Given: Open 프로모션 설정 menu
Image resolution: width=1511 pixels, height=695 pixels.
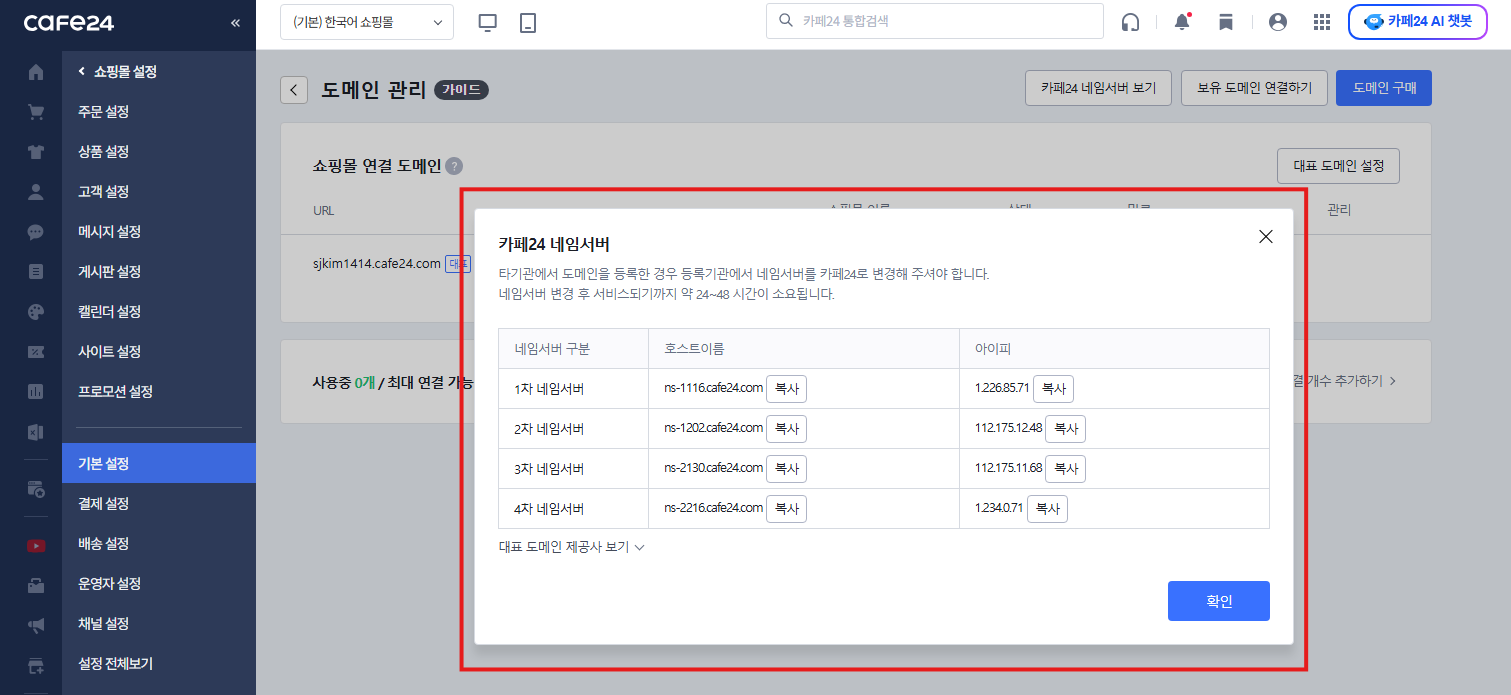Looking at the screenshot, I should coord(159,392).
